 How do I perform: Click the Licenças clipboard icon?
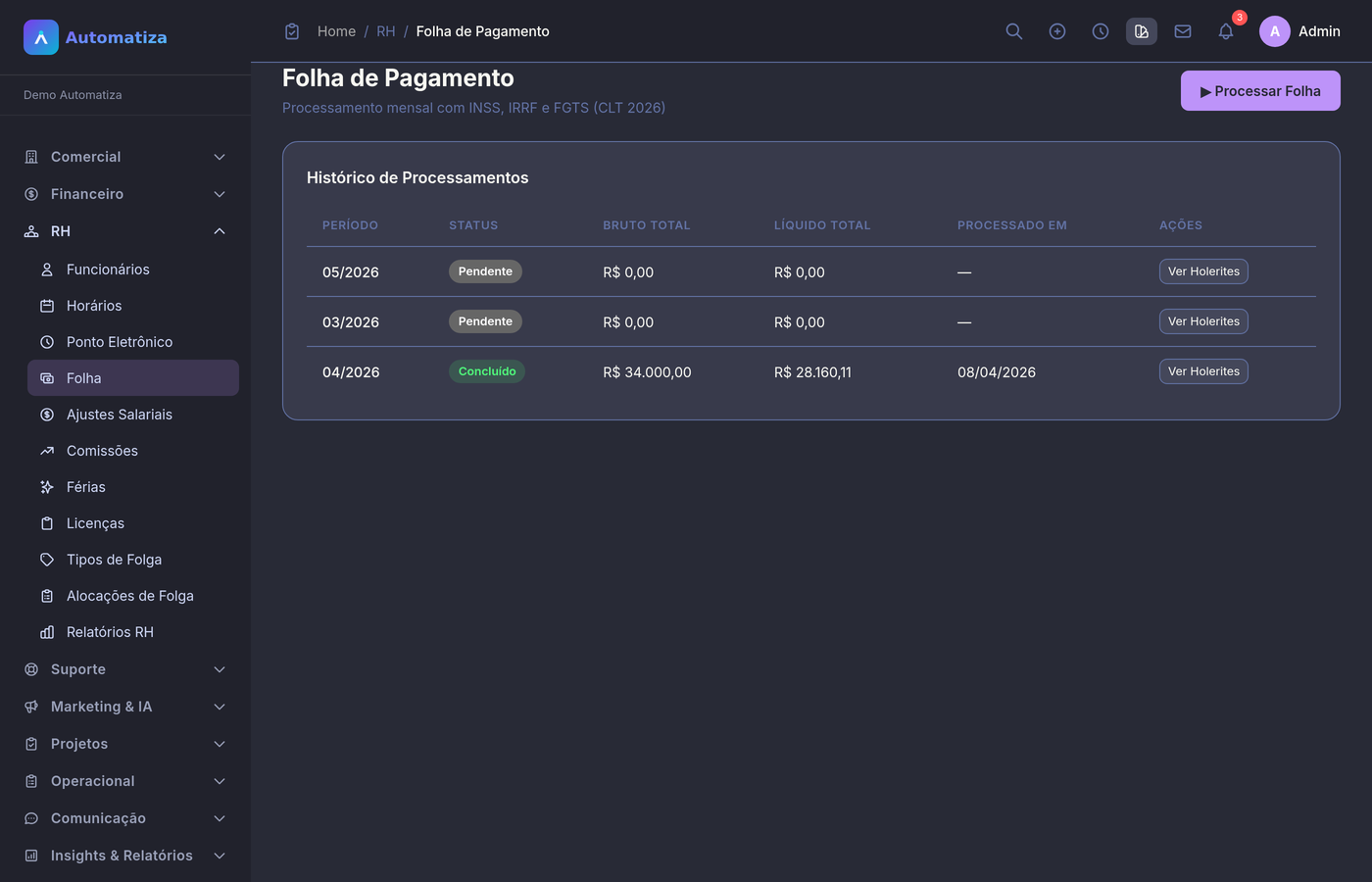47,523
